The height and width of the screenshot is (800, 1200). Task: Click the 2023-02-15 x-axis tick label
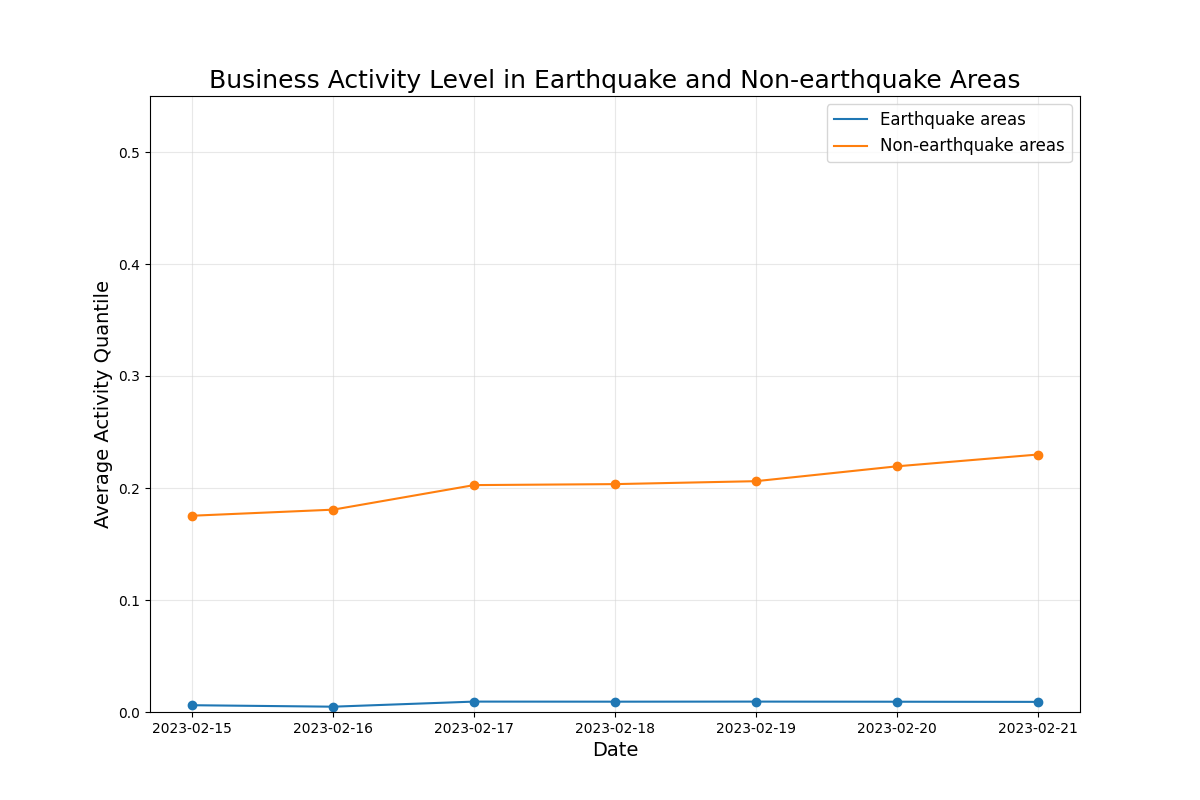click(192, 728)
